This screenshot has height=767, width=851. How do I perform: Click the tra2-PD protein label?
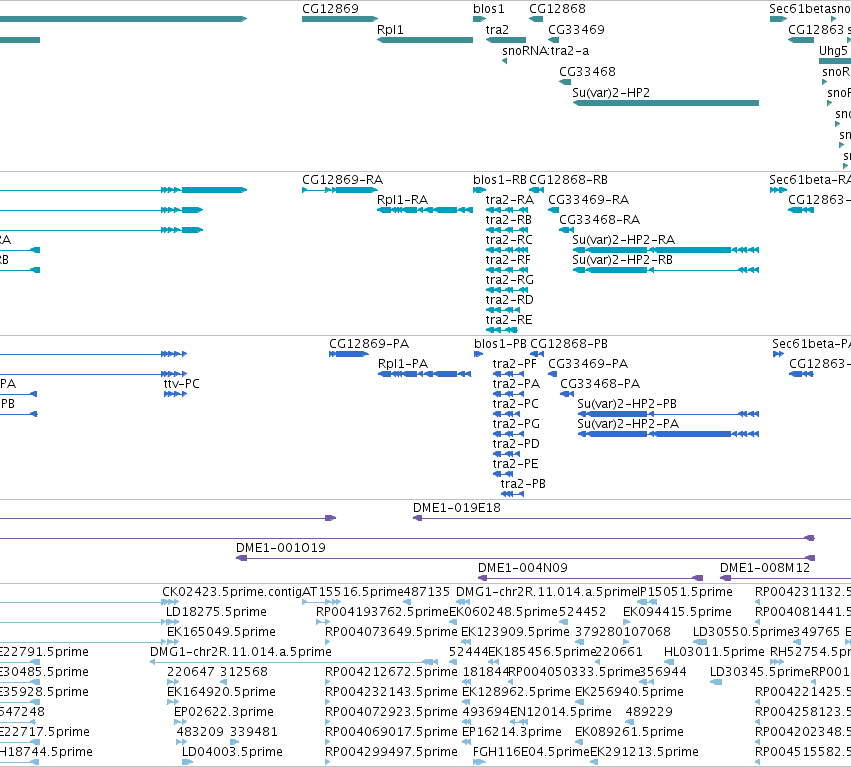pos(516,444)
